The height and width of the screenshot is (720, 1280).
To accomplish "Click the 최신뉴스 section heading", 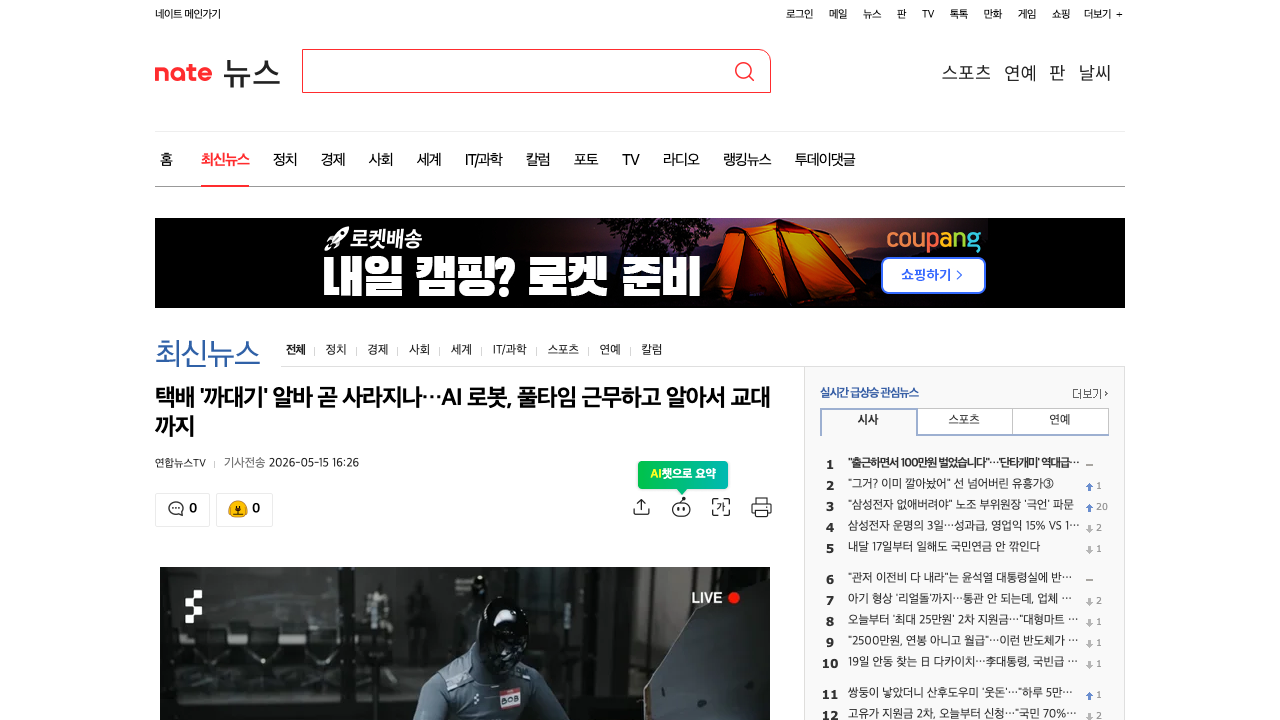I will (x=208, y=352).
